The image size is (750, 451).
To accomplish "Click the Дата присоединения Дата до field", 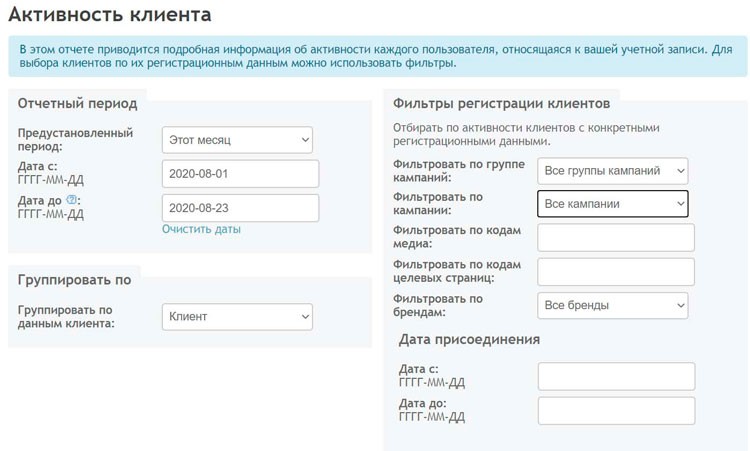I will [x=617, y=410].
